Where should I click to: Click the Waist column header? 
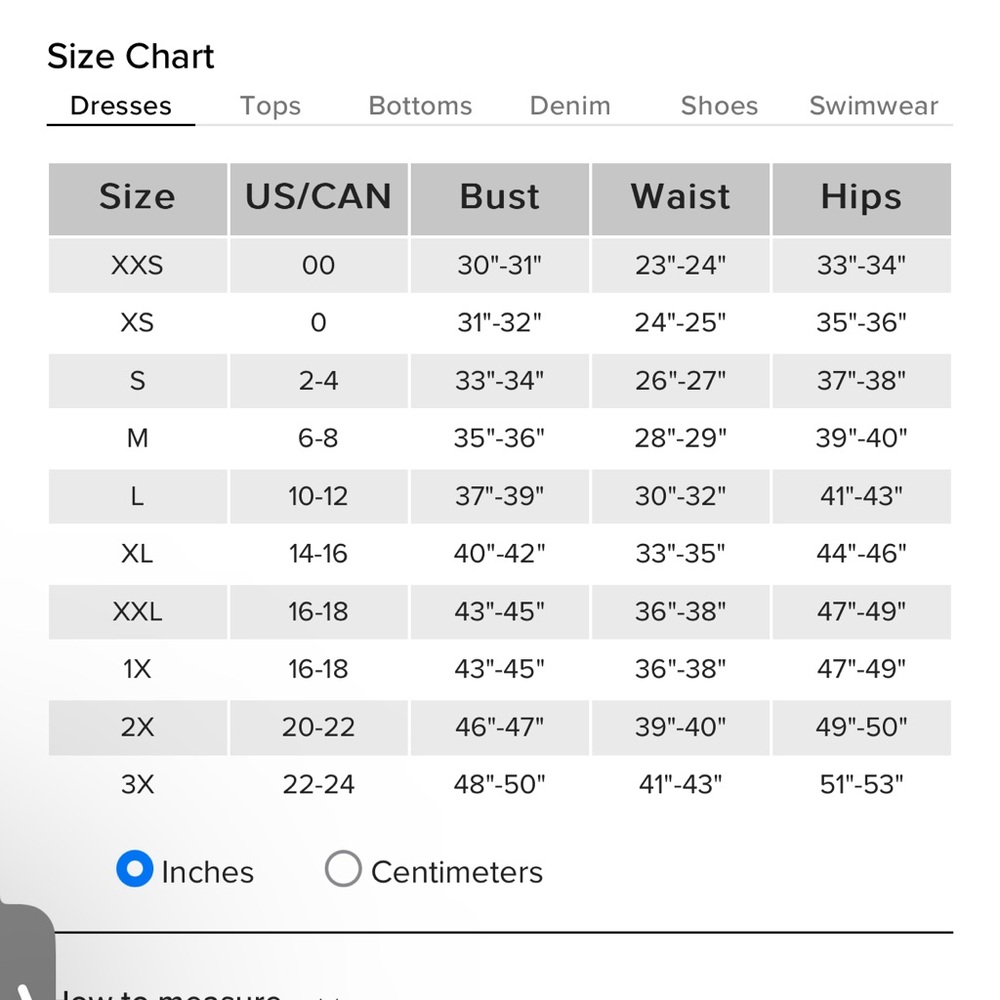click(x=680, y=199)
